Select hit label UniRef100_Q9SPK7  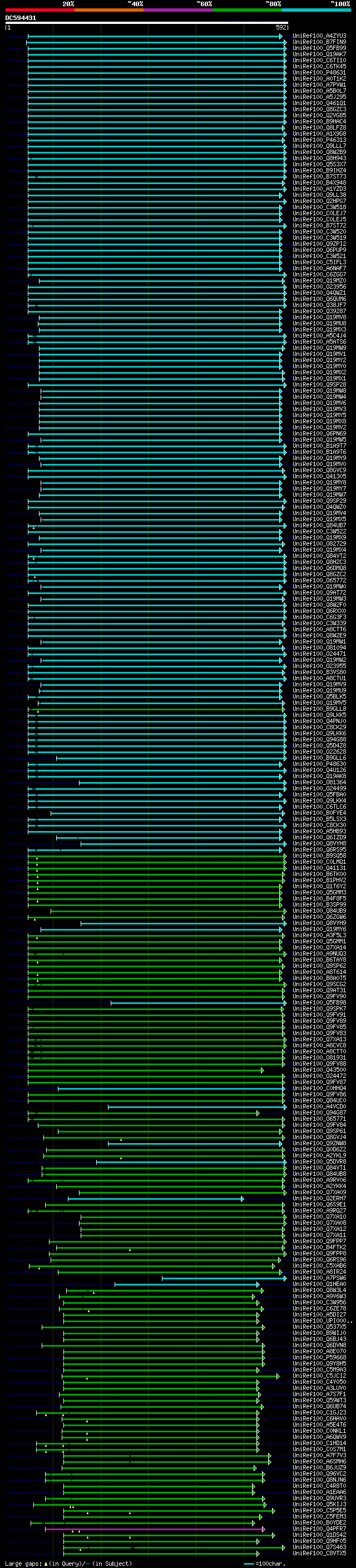tap(319, 1008)
